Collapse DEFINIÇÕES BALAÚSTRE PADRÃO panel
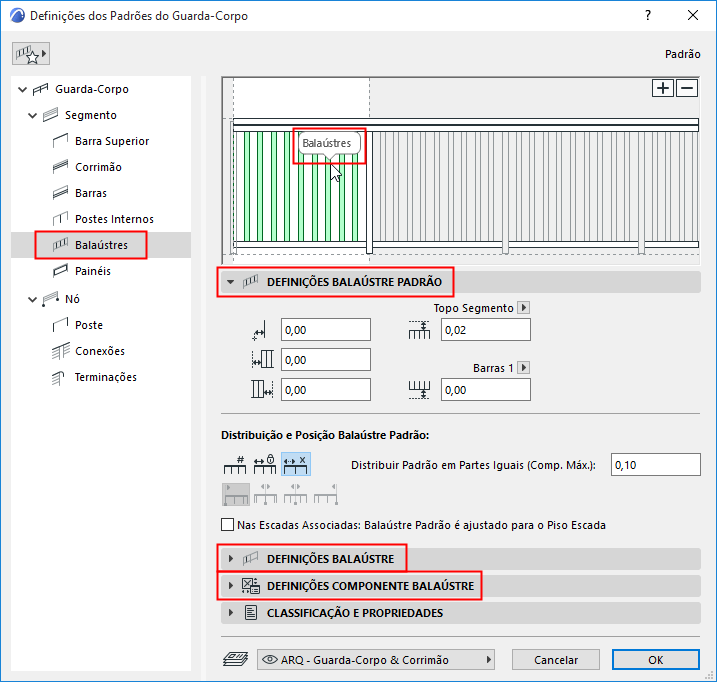Screen dimensions: 717x682 click(230, 282)
